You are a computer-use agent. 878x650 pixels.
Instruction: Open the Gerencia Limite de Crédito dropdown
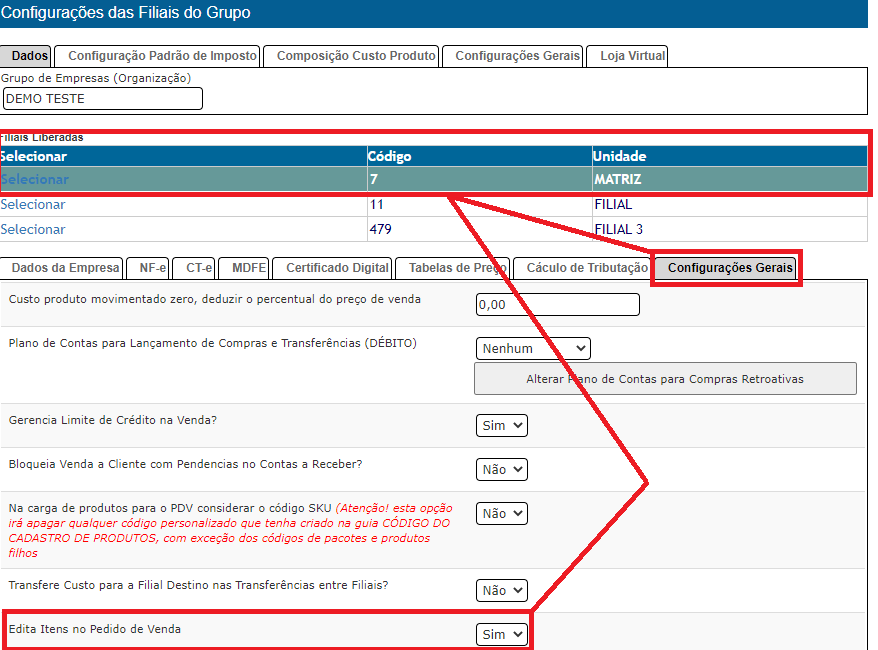(x=501, y=426)
